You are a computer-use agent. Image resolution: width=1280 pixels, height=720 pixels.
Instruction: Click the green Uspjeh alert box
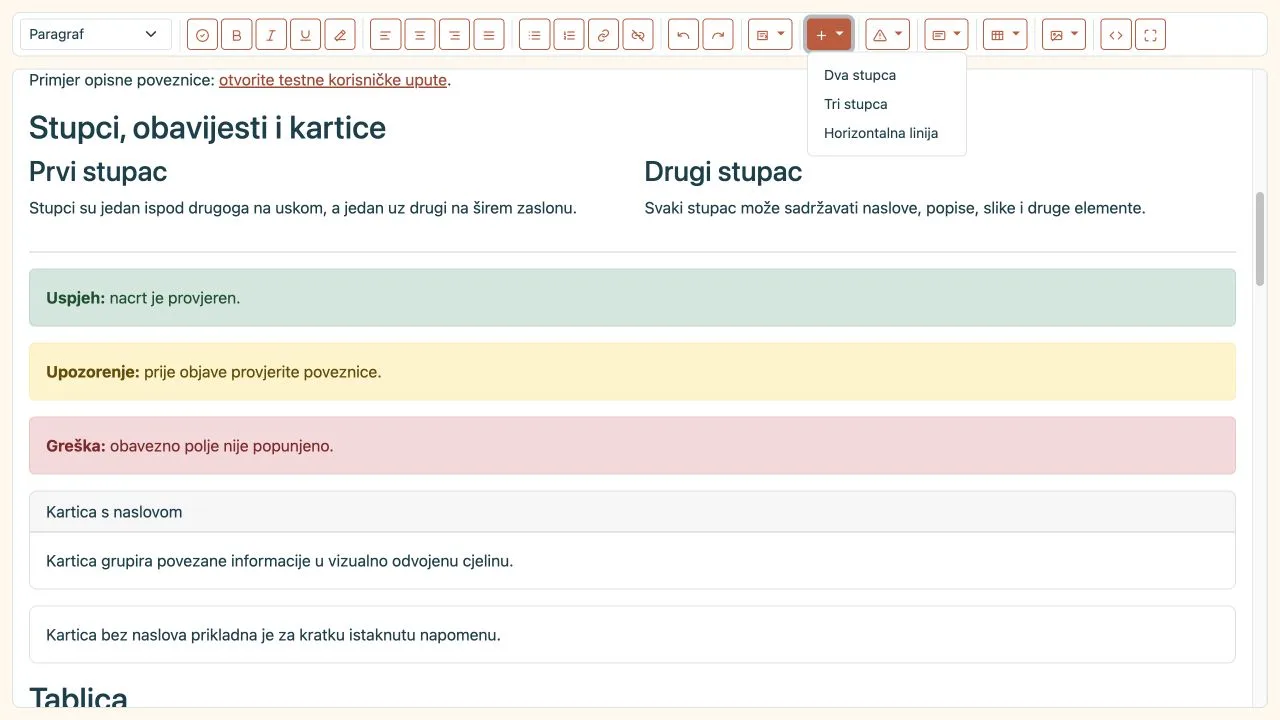(x=632, y=298)
